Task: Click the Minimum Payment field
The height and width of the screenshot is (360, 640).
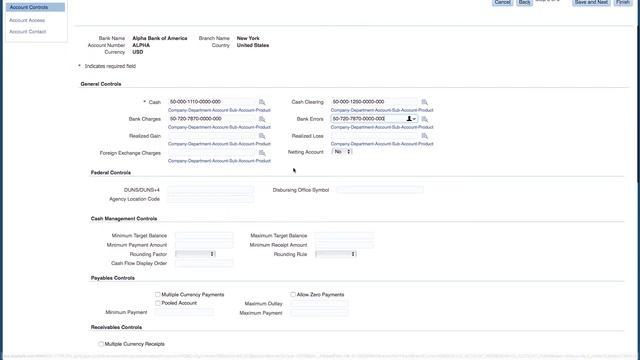Action: (184, 312)
